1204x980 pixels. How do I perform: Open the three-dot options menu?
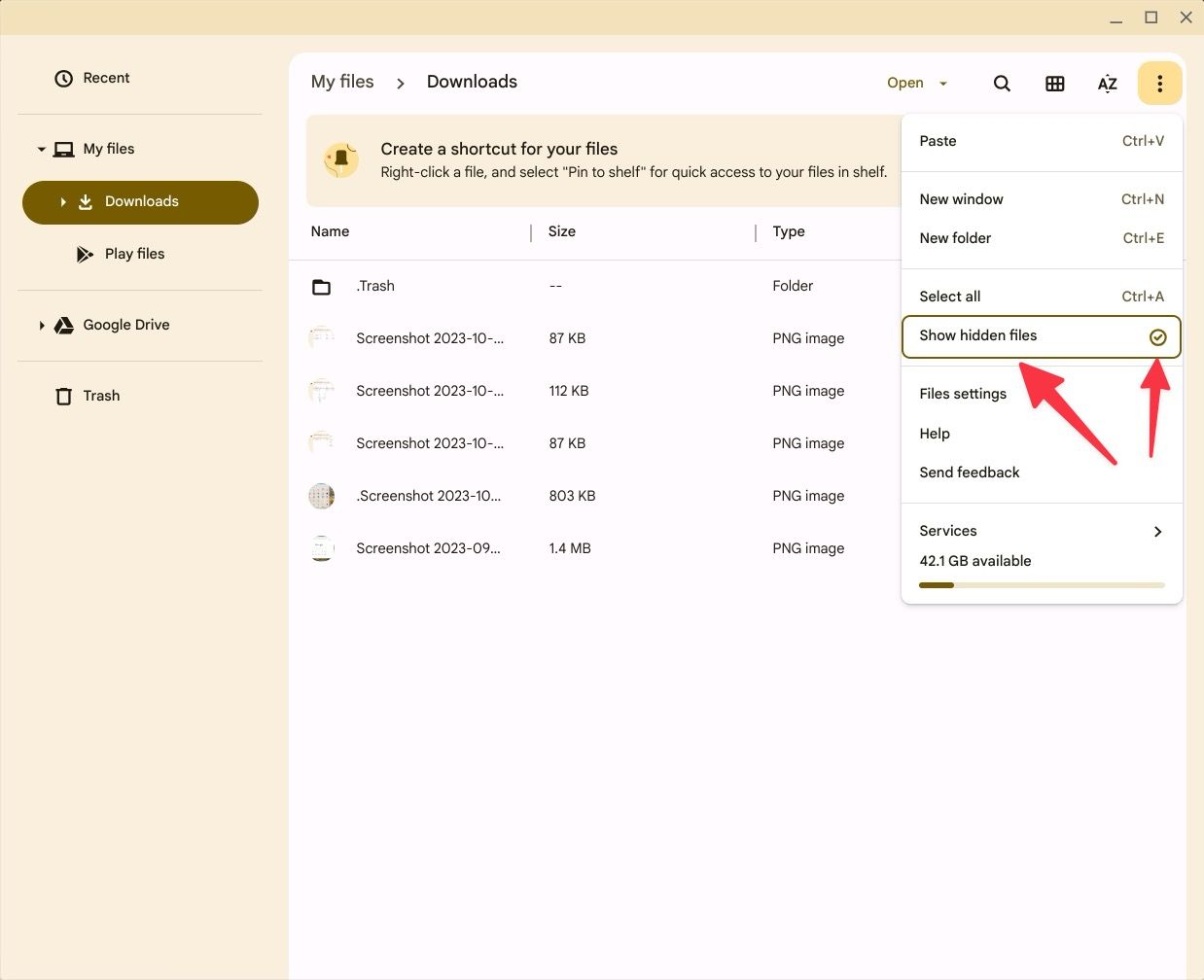tap(1159, 83)
